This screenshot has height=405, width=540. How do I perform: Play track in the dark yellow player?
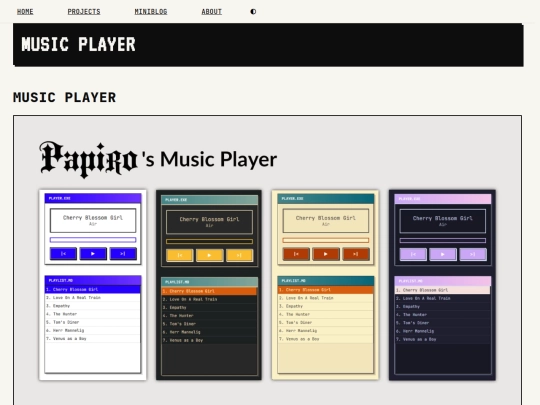(x=209, y=255)
